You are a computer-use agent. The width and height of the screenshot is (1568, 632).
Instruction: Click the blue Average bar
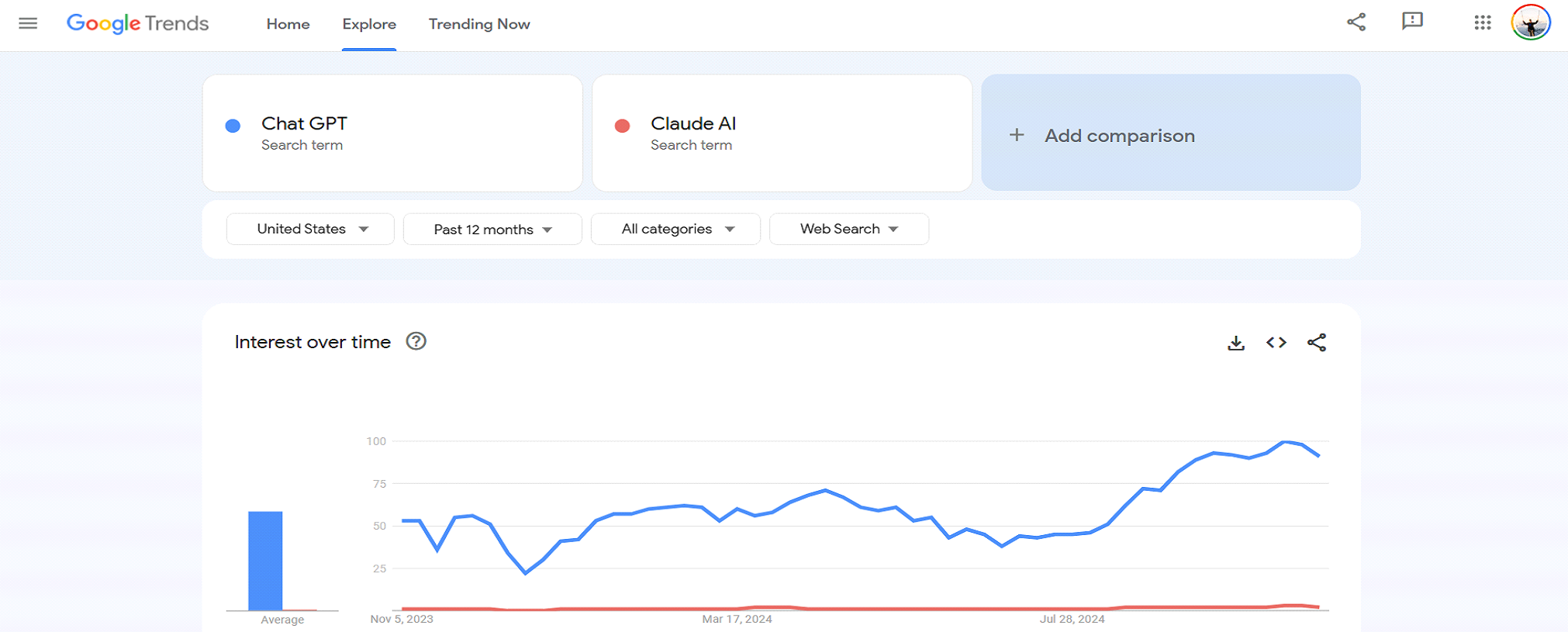click(x=265, y=561)
